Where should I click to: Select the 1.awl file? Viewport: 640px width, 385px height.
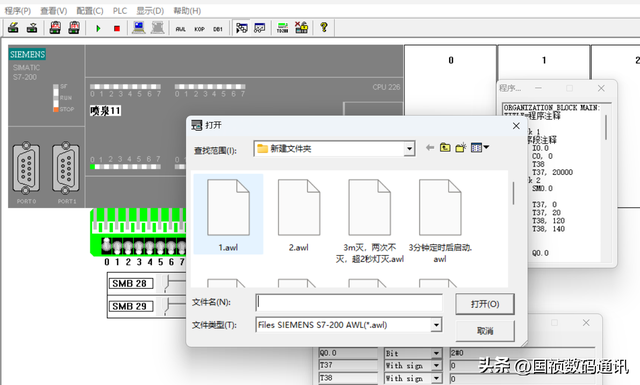coord(228,214)
